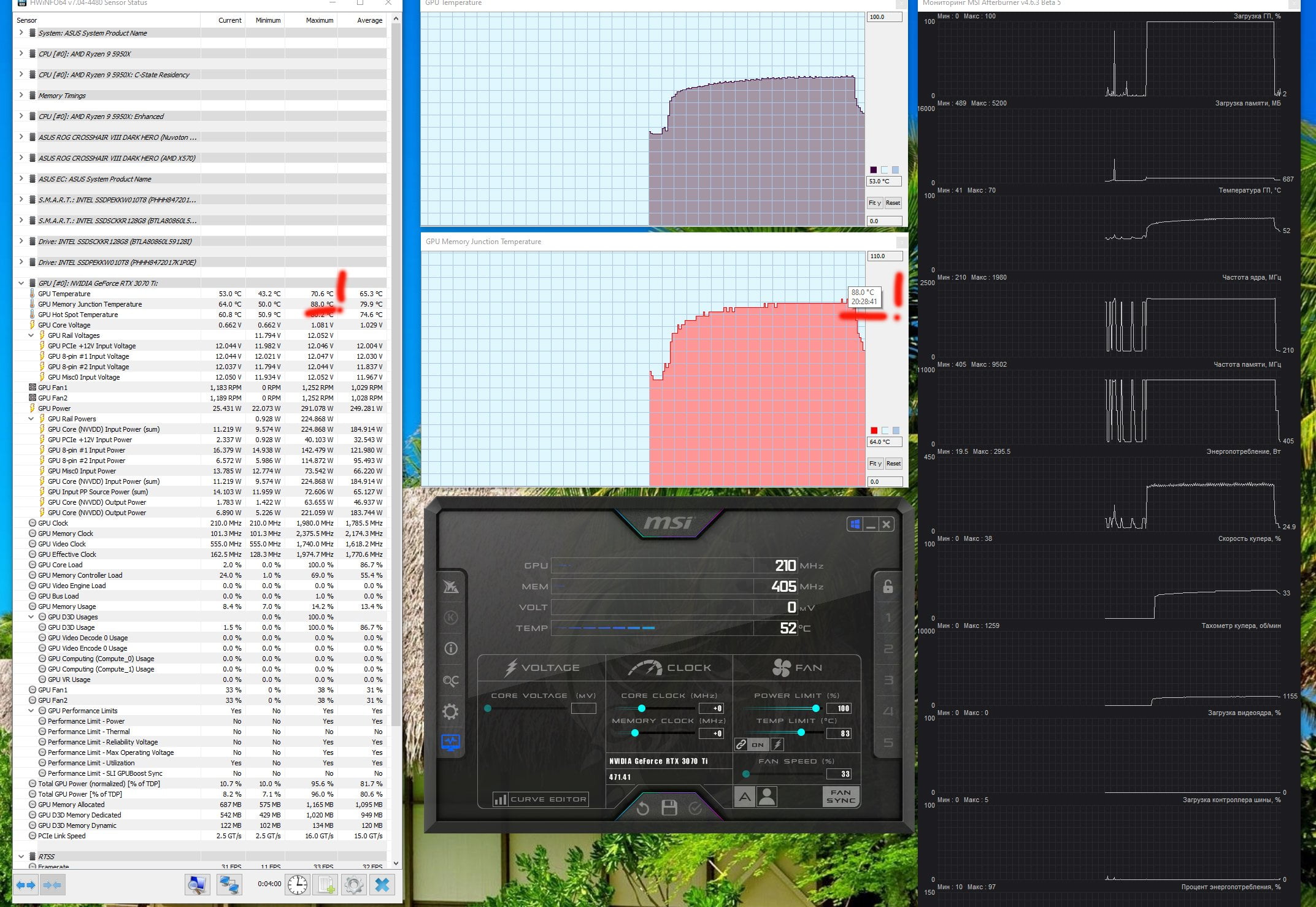Switch to the FAN tab in Afterburner

[797, 668]
